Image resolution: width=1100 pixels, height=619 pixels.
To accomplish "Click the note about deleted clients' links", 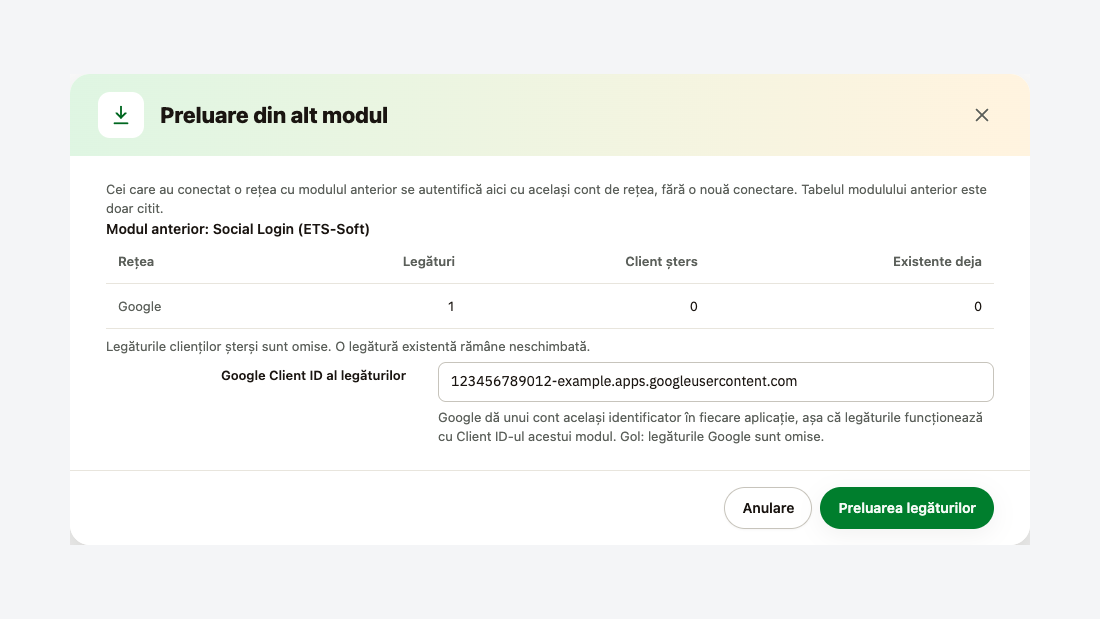I will click(348, 347).
